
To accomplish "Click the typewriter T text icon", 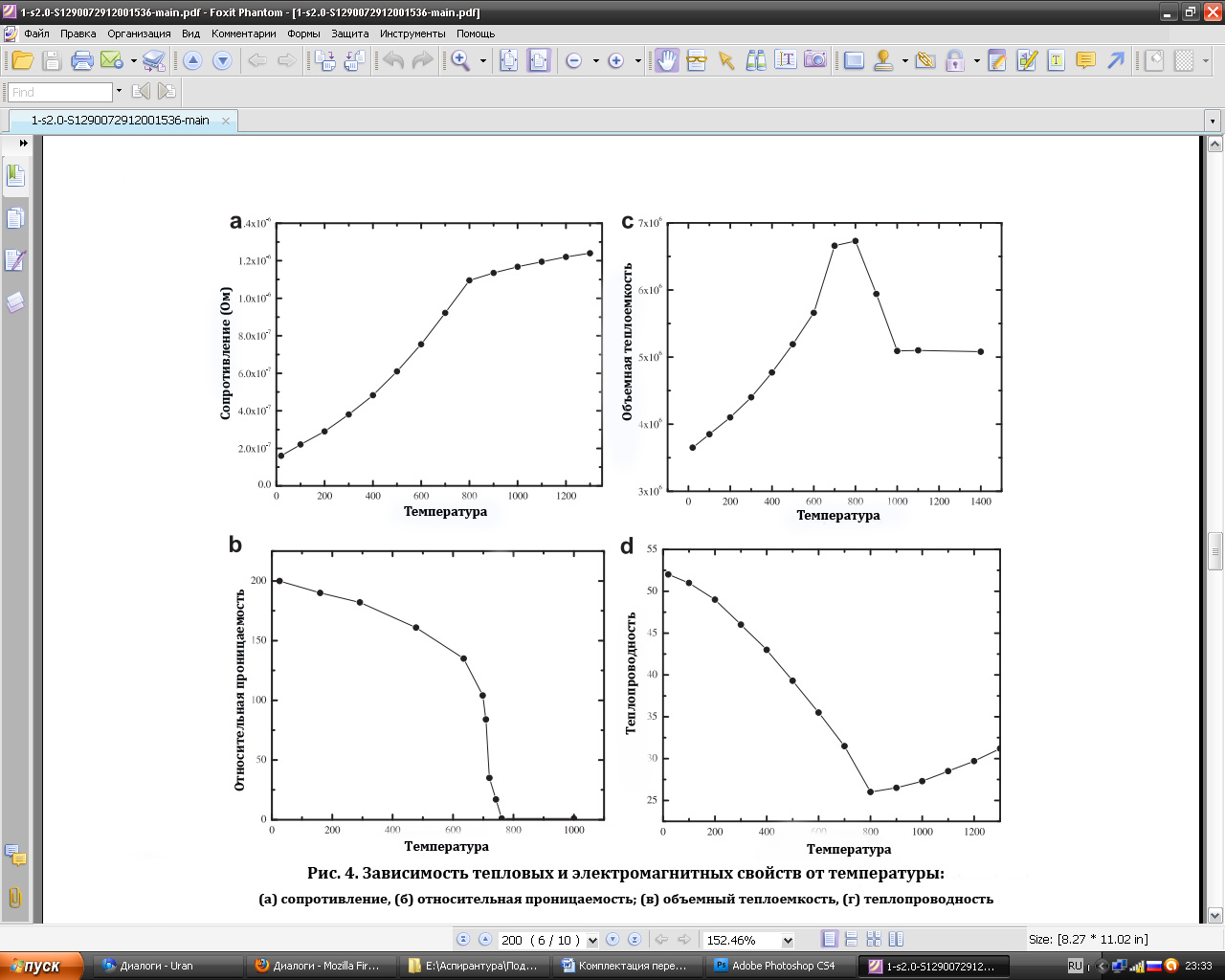I will click(x=1057, y=60).
